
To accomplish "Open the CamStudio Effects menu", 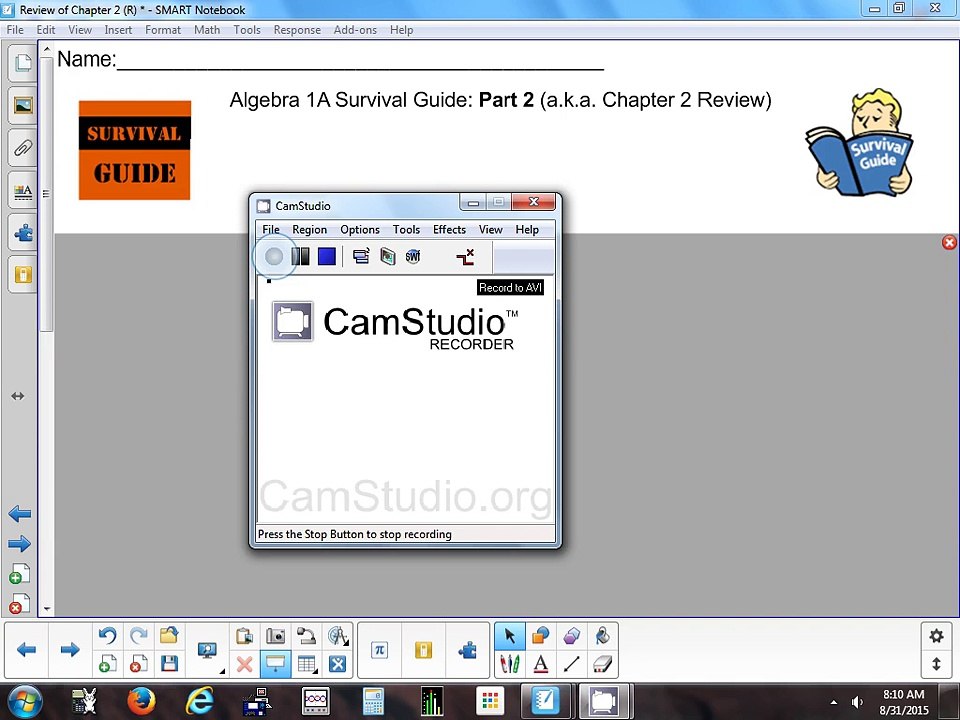I will (449, 230).
